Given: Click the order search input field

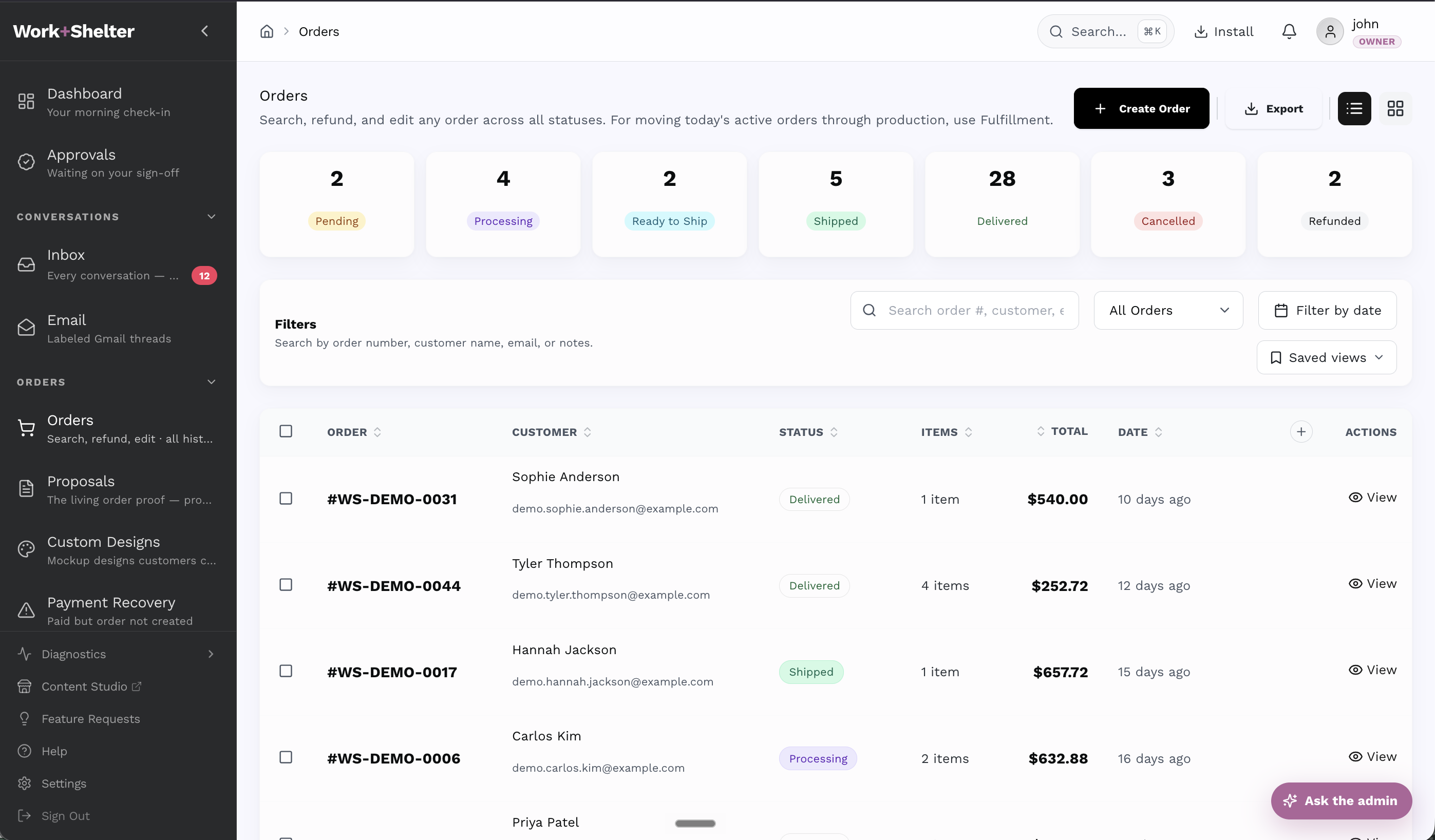Looking at the screenshot, I should tap(964, 310).
